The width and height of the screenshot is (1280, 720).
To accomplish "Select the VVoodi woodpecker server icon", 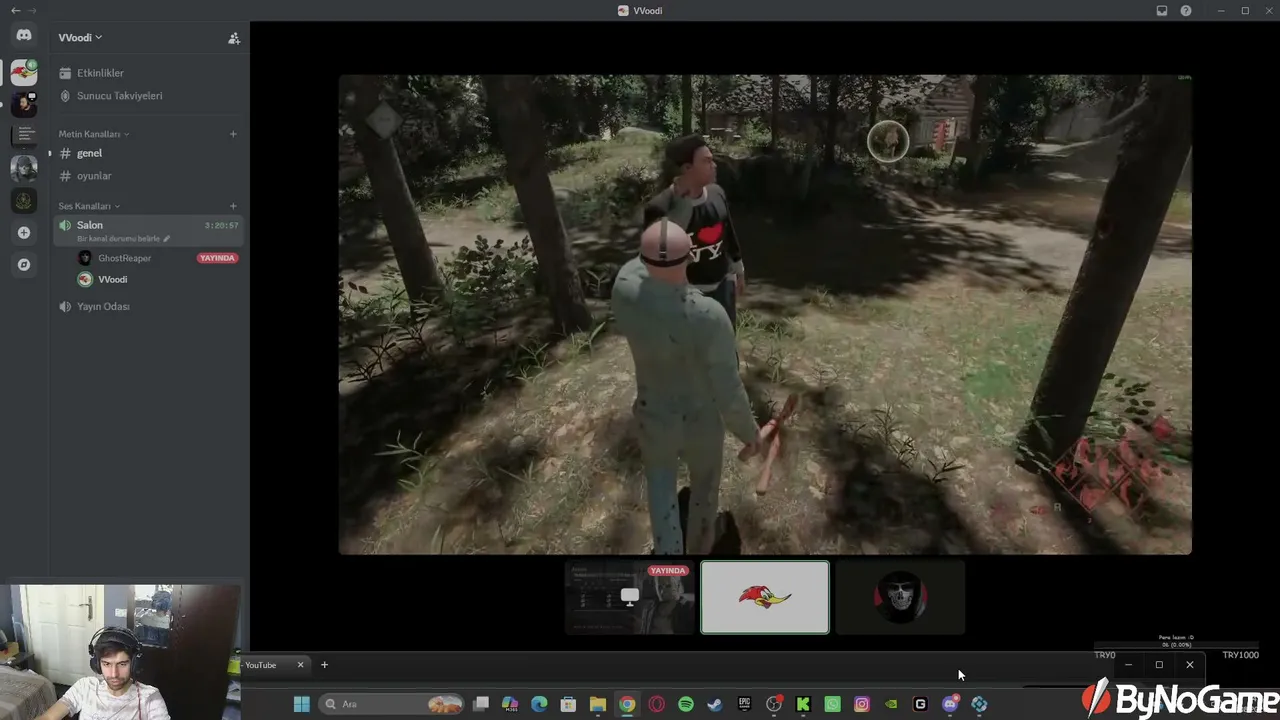I will 24,72.
